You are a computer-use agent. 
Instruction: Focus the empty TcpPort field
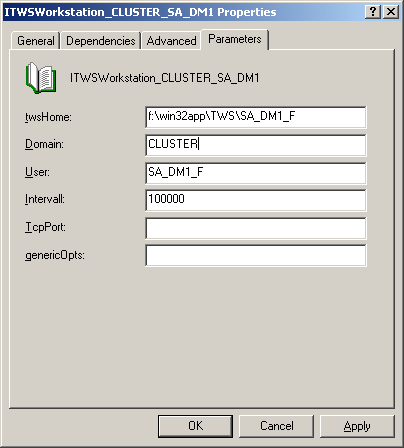click(256, 228)
